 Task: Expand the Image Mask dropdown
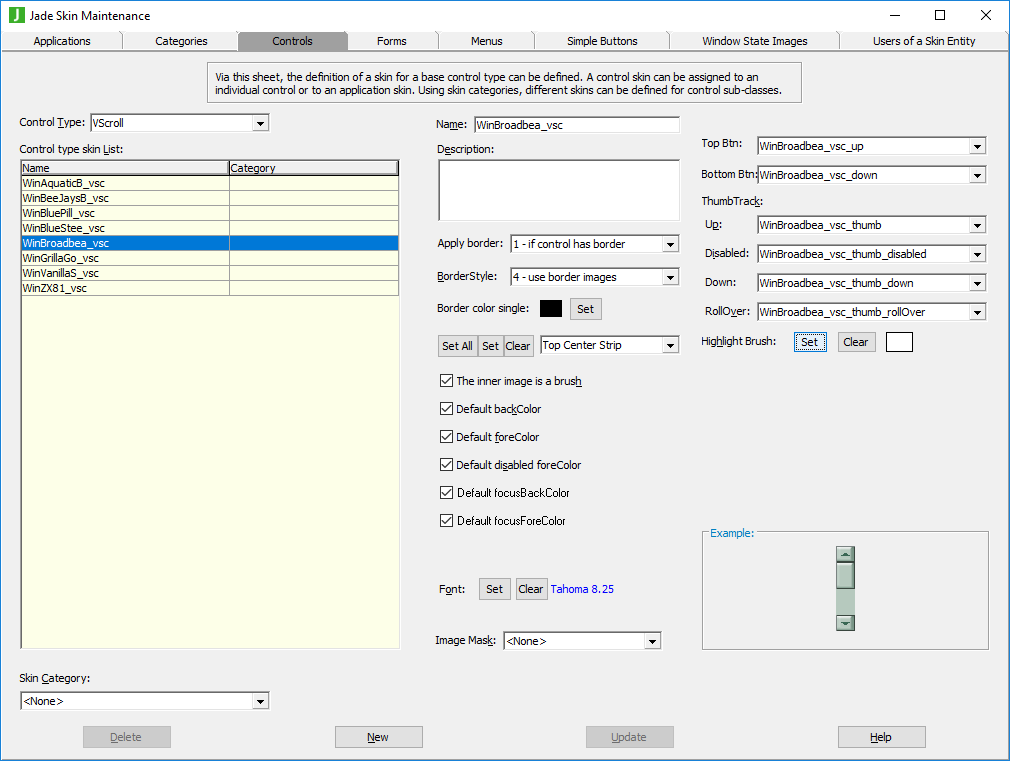coord(652,641)
